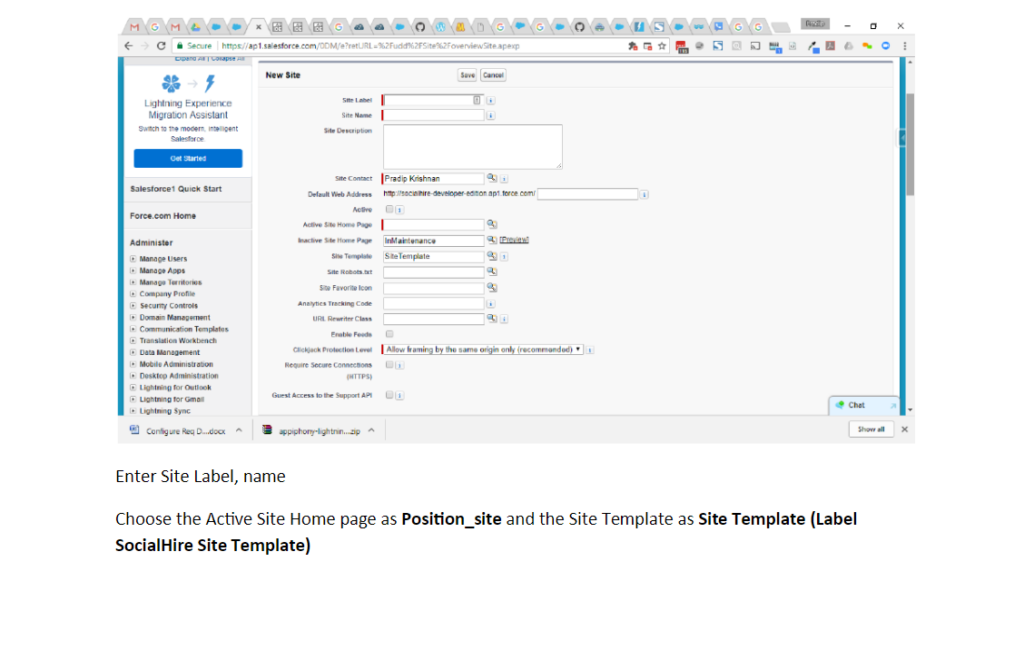Viewport: 1024px width, 670px height.
Task: Open the Site Contact lookup icon
Action: click(492, 178)
